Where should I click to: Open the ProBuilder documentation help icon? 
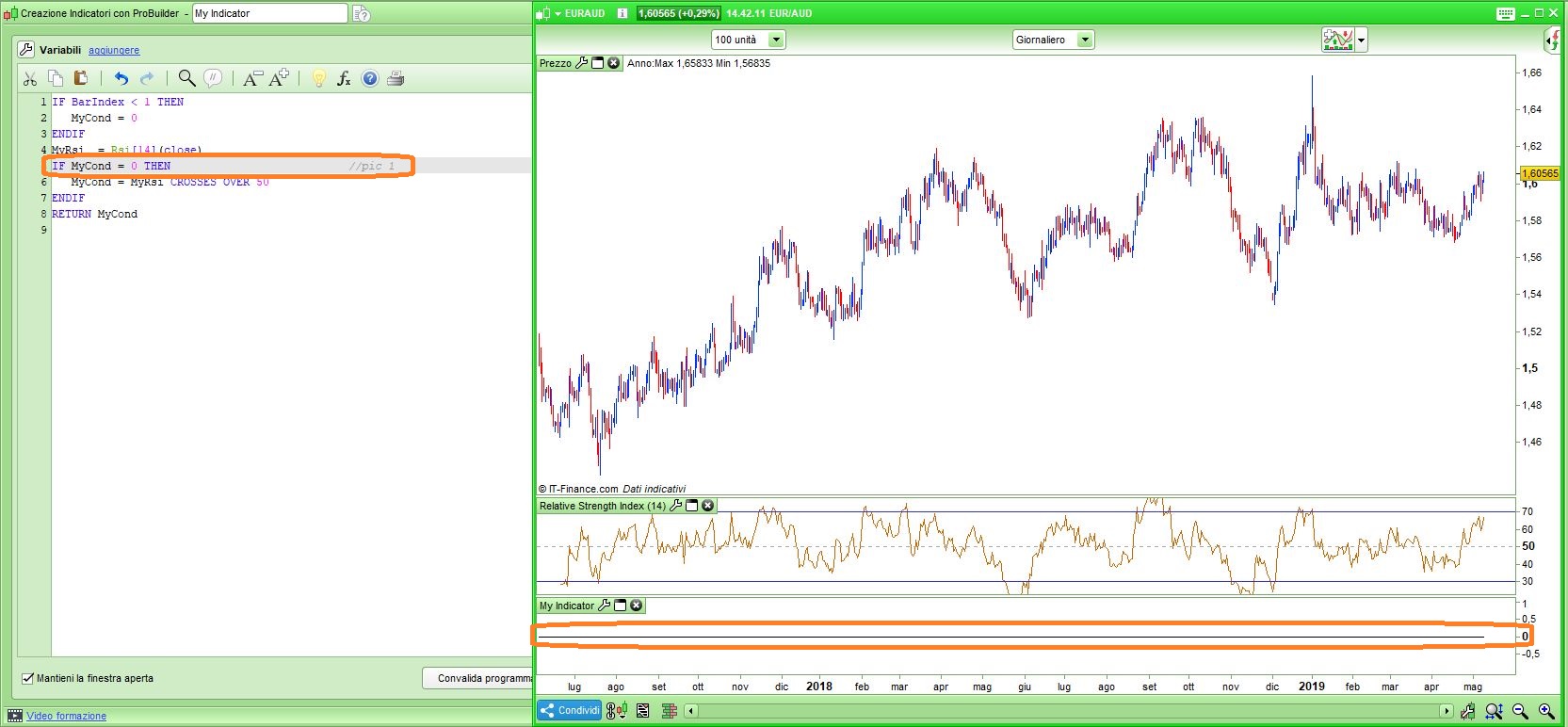pyautogui.click(x=362, y=13)
